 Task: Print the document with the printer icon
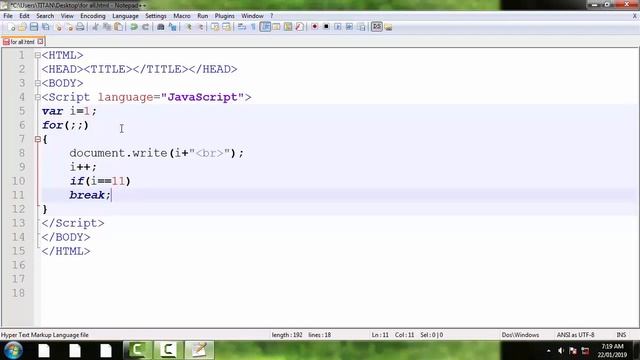pyautogui.click(x=80, y=27)
